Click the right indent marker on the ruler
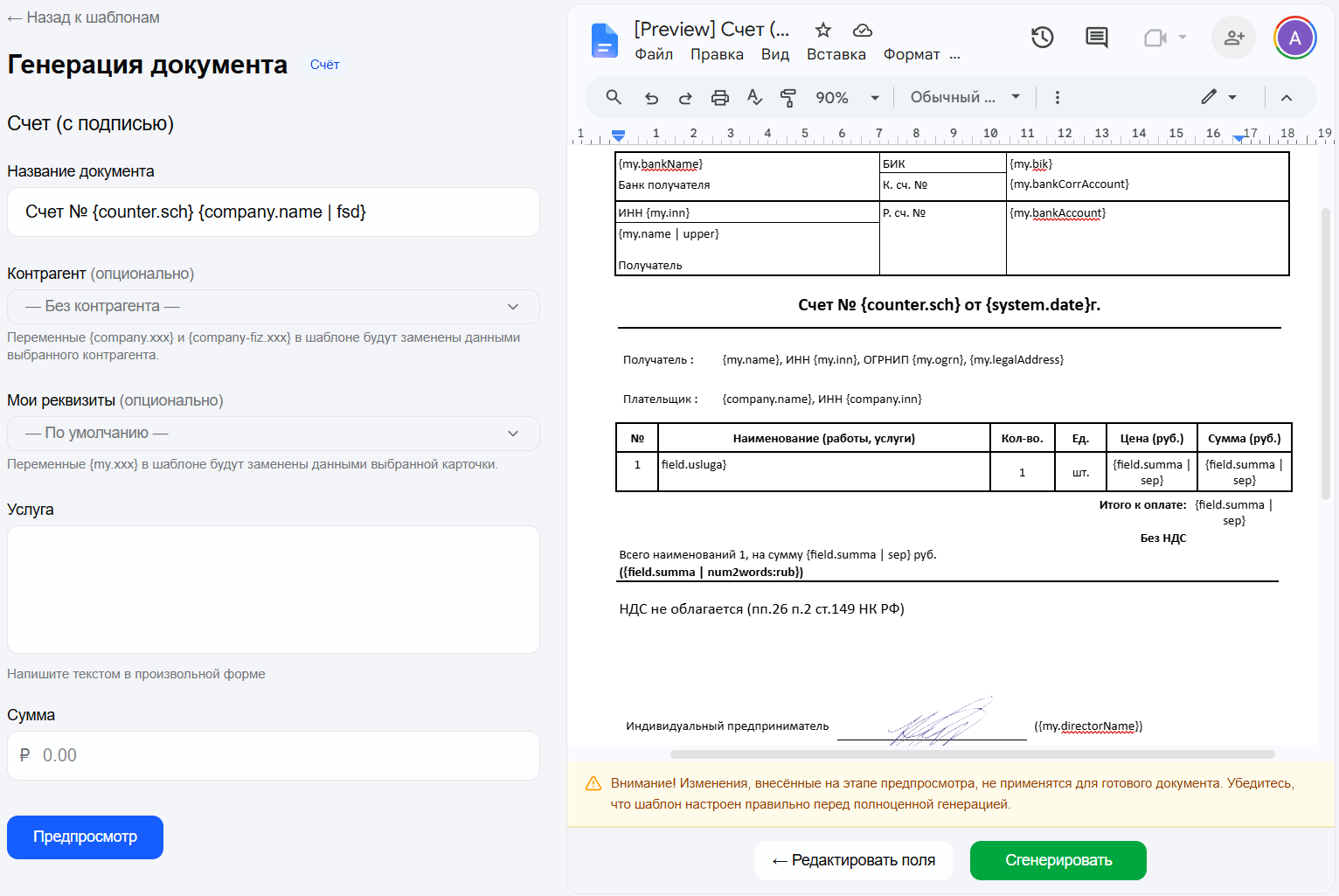 point(1238,138)
